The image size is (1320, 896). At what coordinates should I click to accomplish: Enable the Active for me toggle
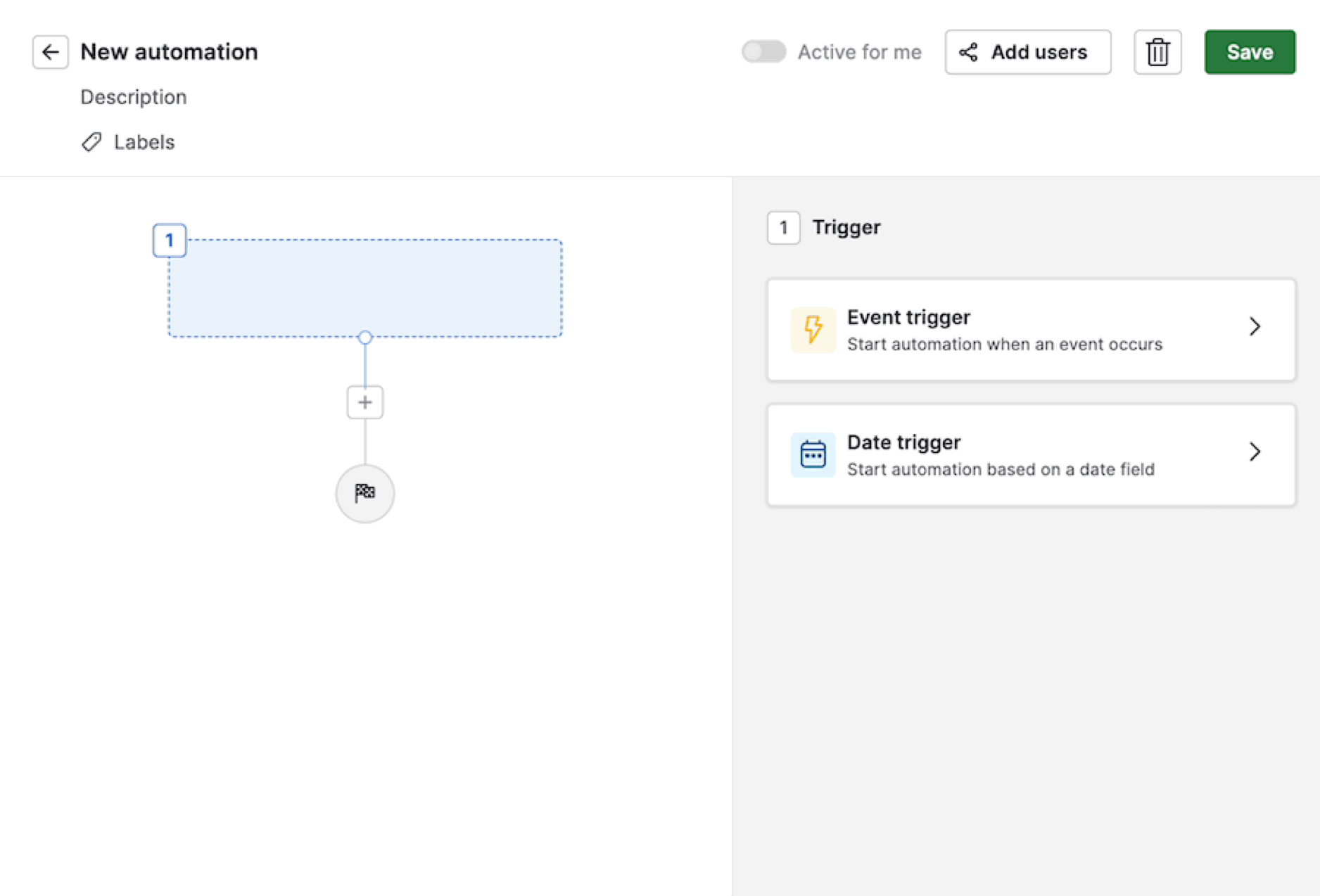coord(763,51)
